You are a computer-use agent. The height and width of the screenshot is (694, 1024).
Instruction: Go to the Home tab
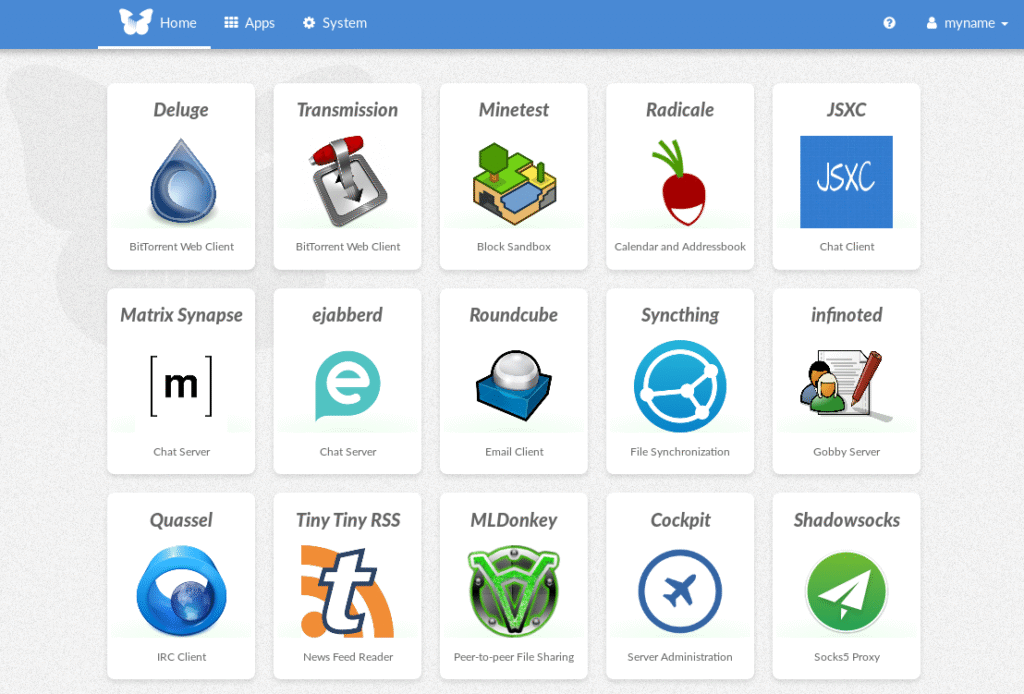coord(158,23)
